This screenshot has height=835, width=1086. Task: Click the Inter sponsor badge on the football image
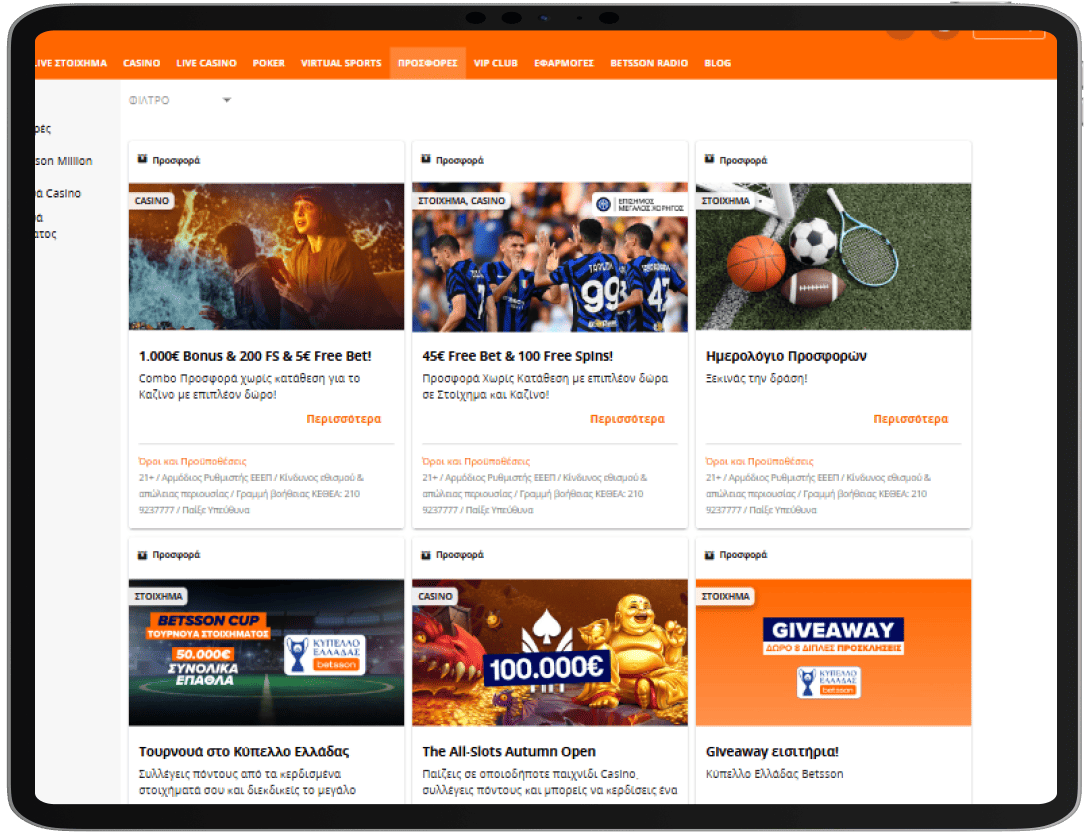point(640,204)
